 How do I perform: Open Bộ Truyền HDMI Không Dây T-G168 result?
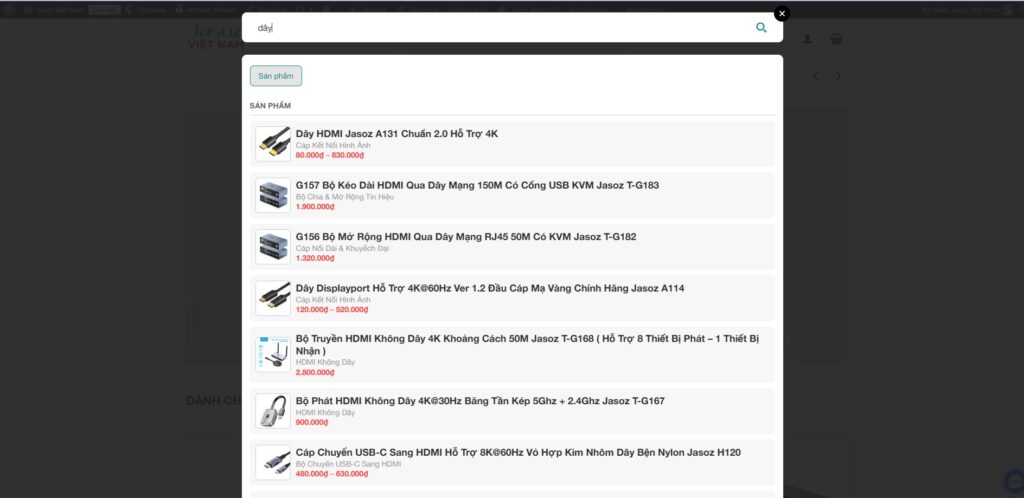coord(512,354)
